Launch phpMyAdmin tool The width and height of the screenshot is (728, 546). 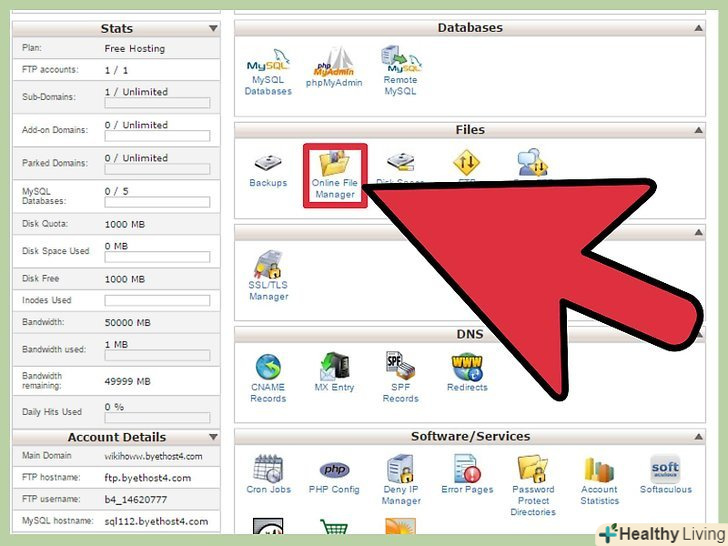tap(334, 61)
